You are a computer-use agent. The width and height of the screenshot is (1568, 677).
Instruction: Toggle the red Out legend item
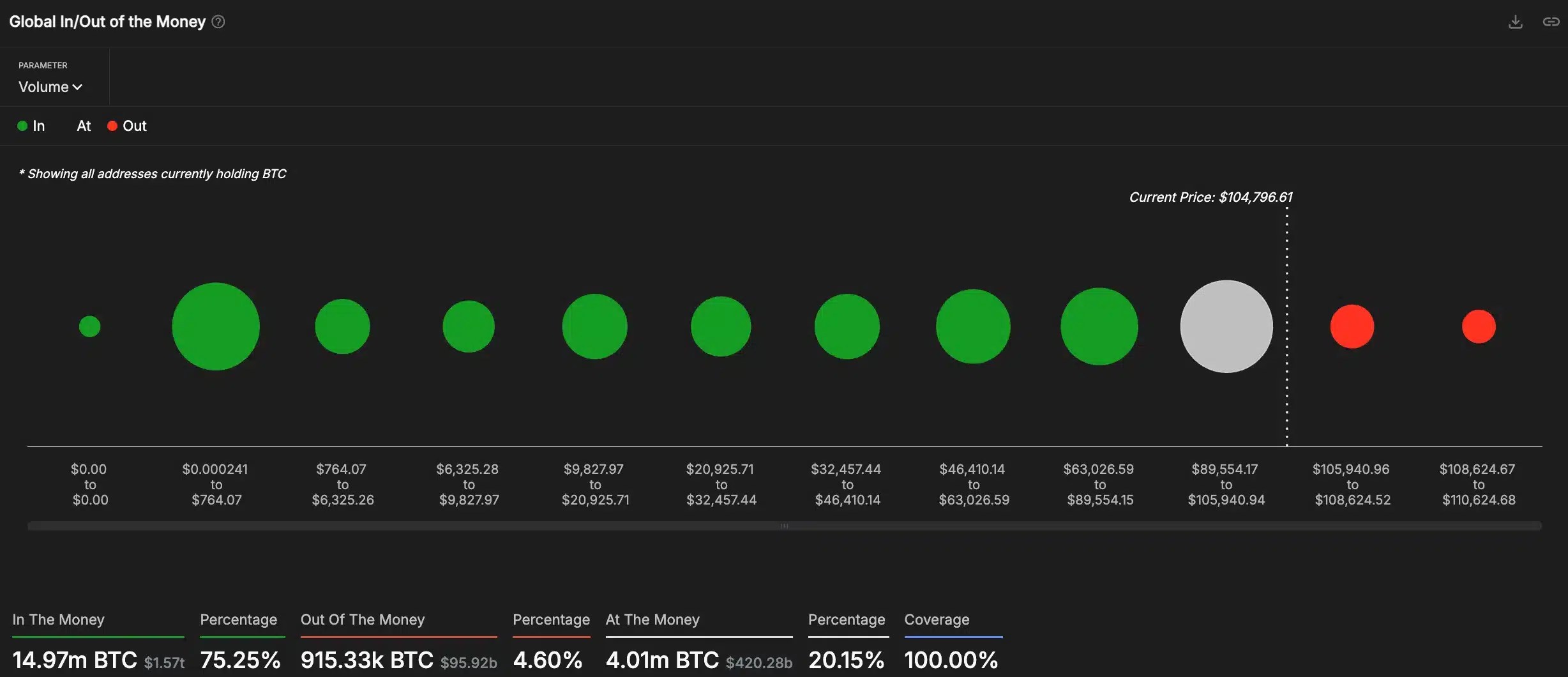(x=126, y=125)
